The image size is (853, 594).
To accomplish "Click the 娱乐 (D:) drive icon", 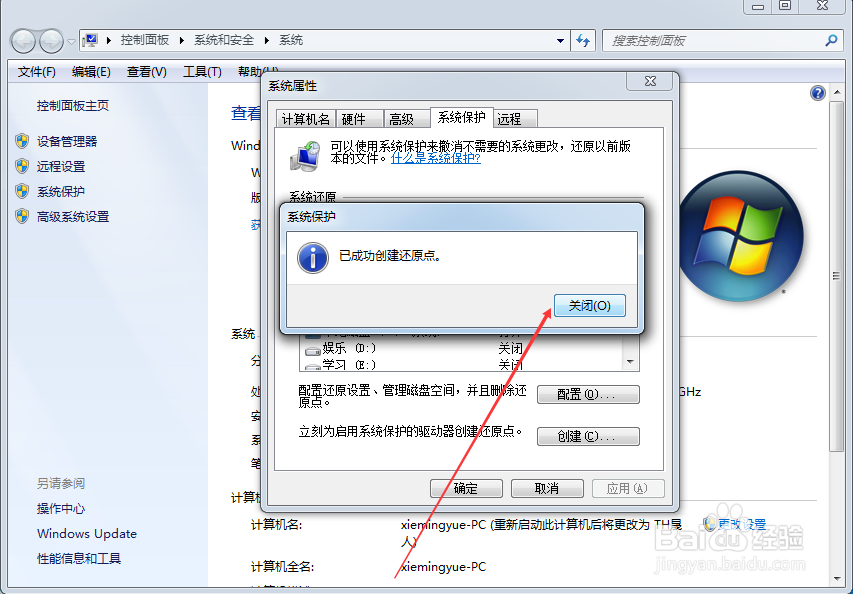I will [x=312, y=350].
